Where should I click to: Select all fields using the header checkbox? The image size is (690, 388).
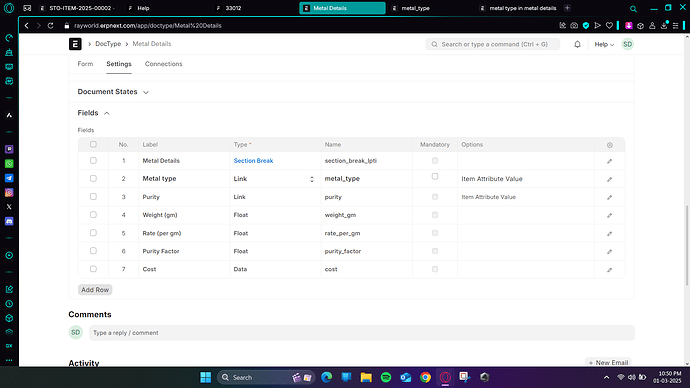(x=93, y=144)
